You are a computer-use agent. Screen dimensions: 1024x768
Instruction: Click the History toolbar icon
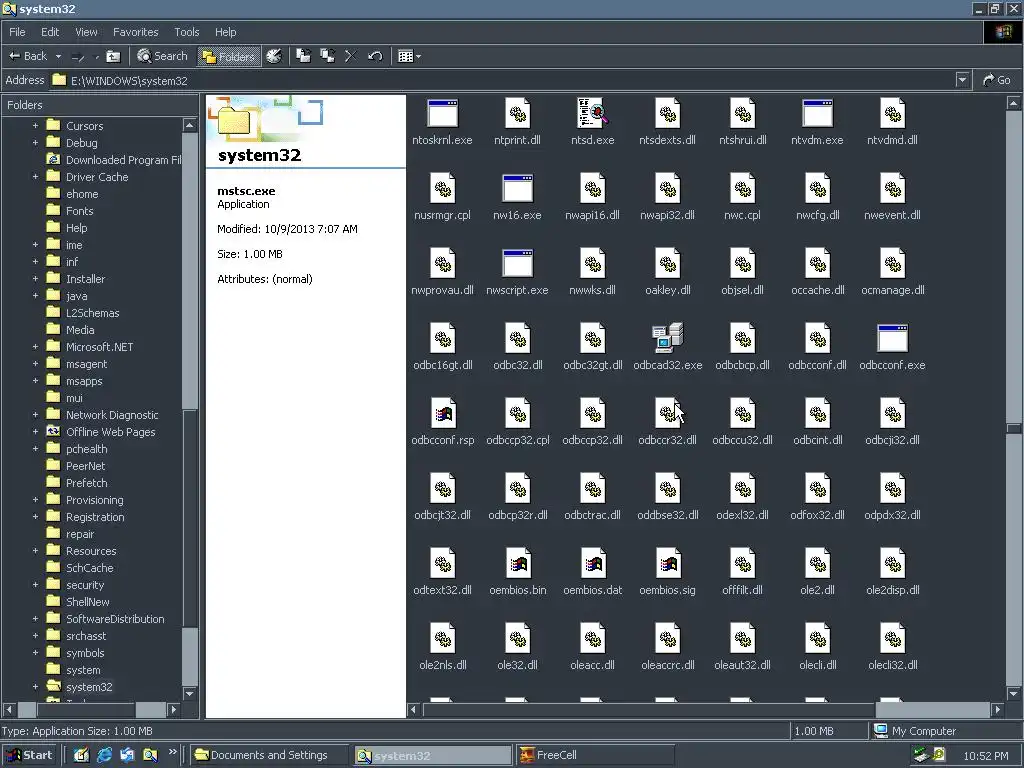tap(274, 56)
